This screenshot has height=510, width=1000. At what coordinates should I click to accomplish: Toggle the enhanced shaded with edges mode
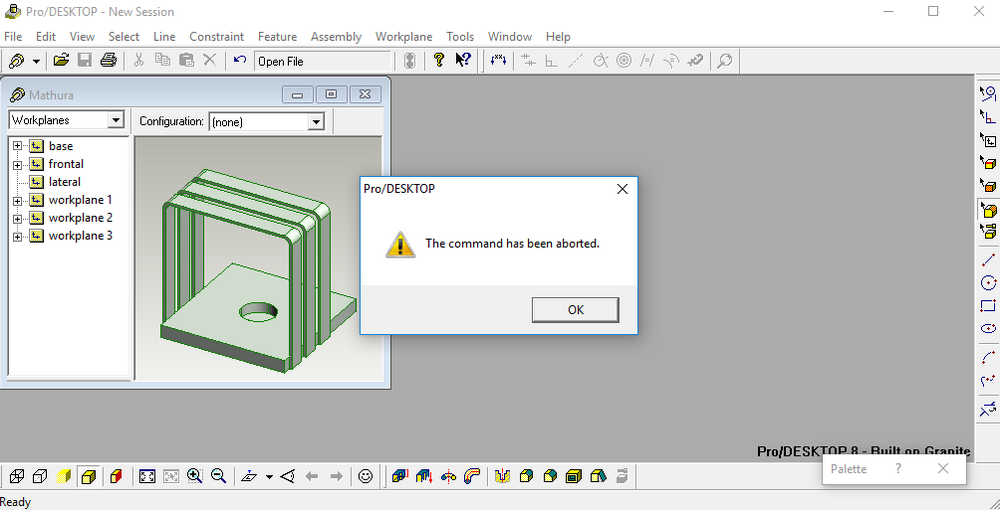click(x=88, y=476)
